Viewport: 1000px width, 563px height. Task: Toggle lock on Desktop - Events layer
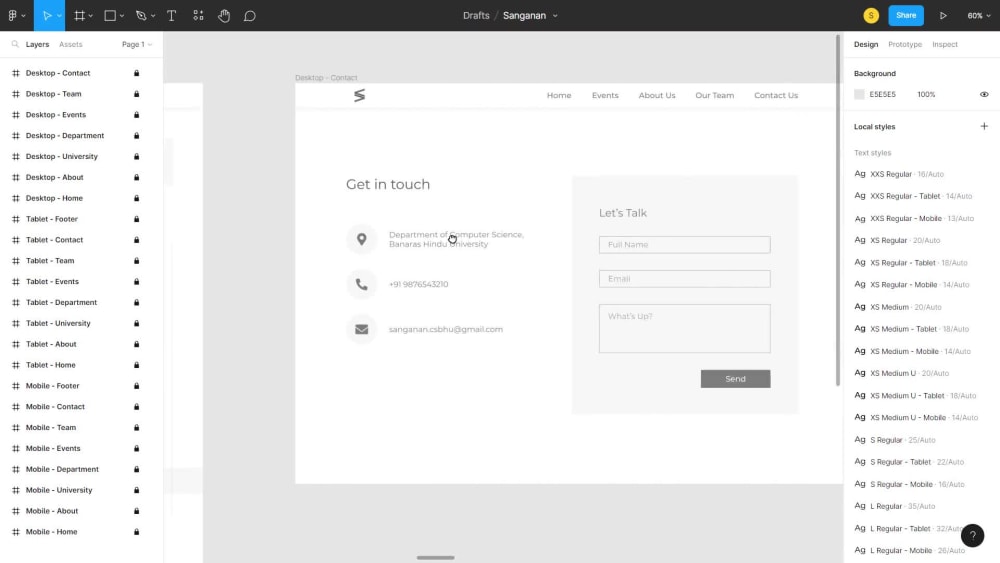click(136, 115)
